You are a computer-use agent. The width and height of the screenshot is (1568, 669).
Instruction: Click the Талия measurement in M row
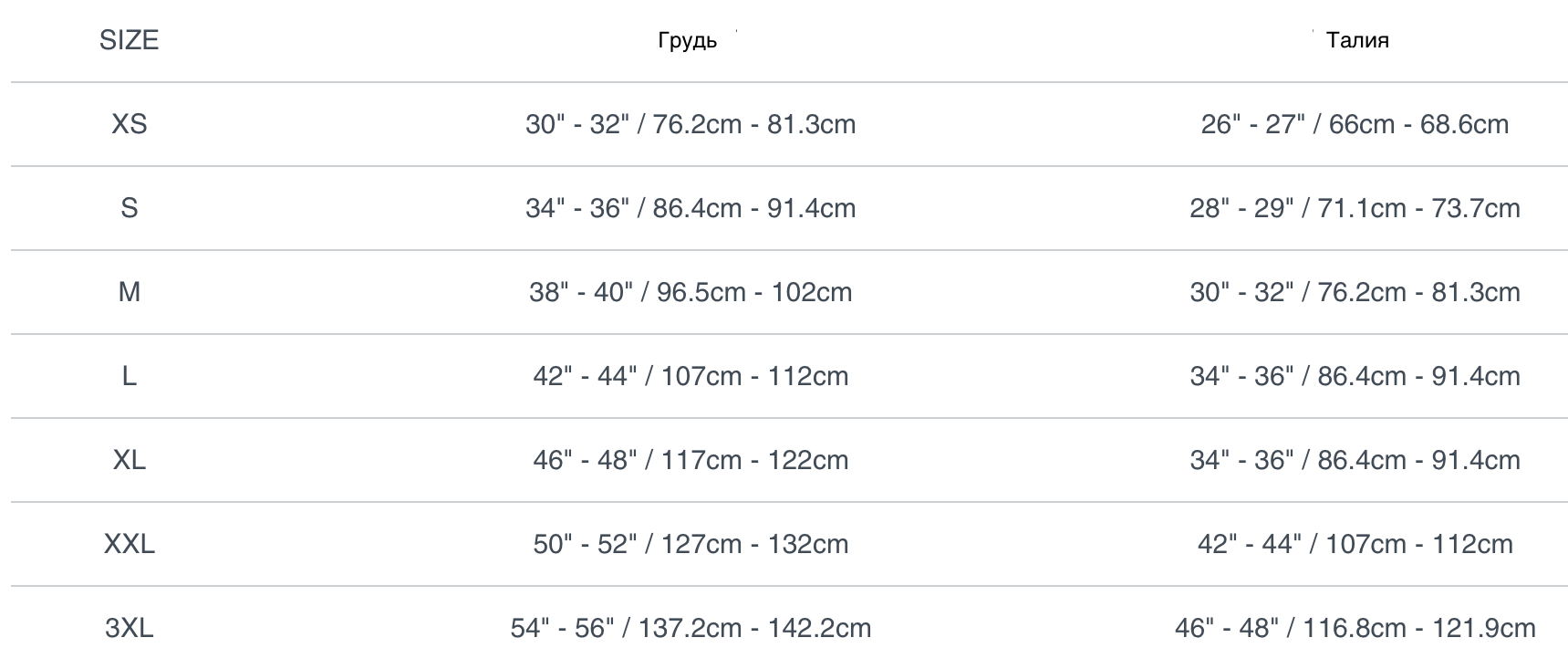(1355, 292)
